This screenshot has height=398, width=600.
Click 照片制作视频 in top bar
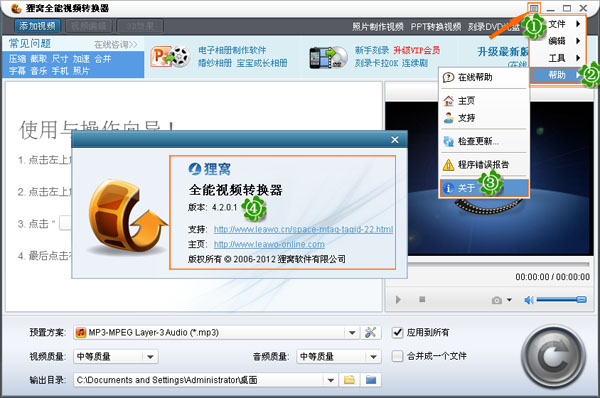pos(378,26)
